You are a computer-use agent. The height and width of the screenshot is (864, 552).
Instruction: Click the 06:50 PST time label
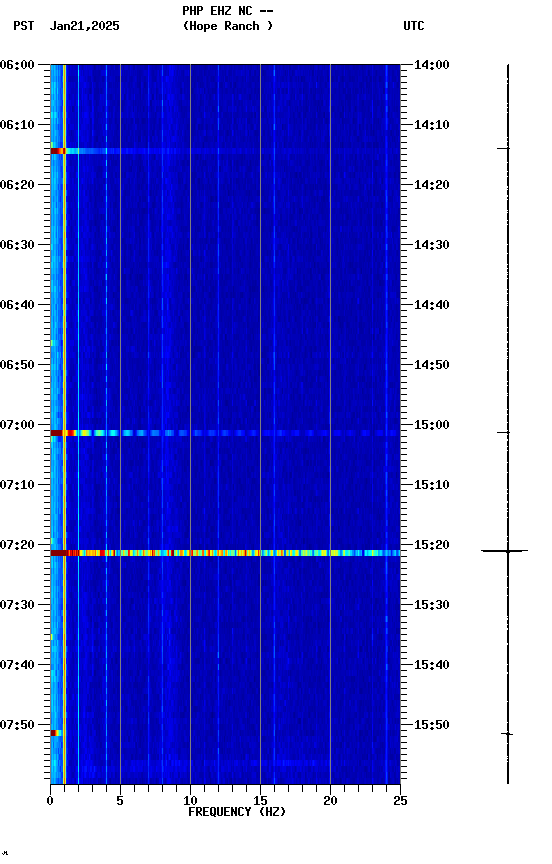coord(17,365)
